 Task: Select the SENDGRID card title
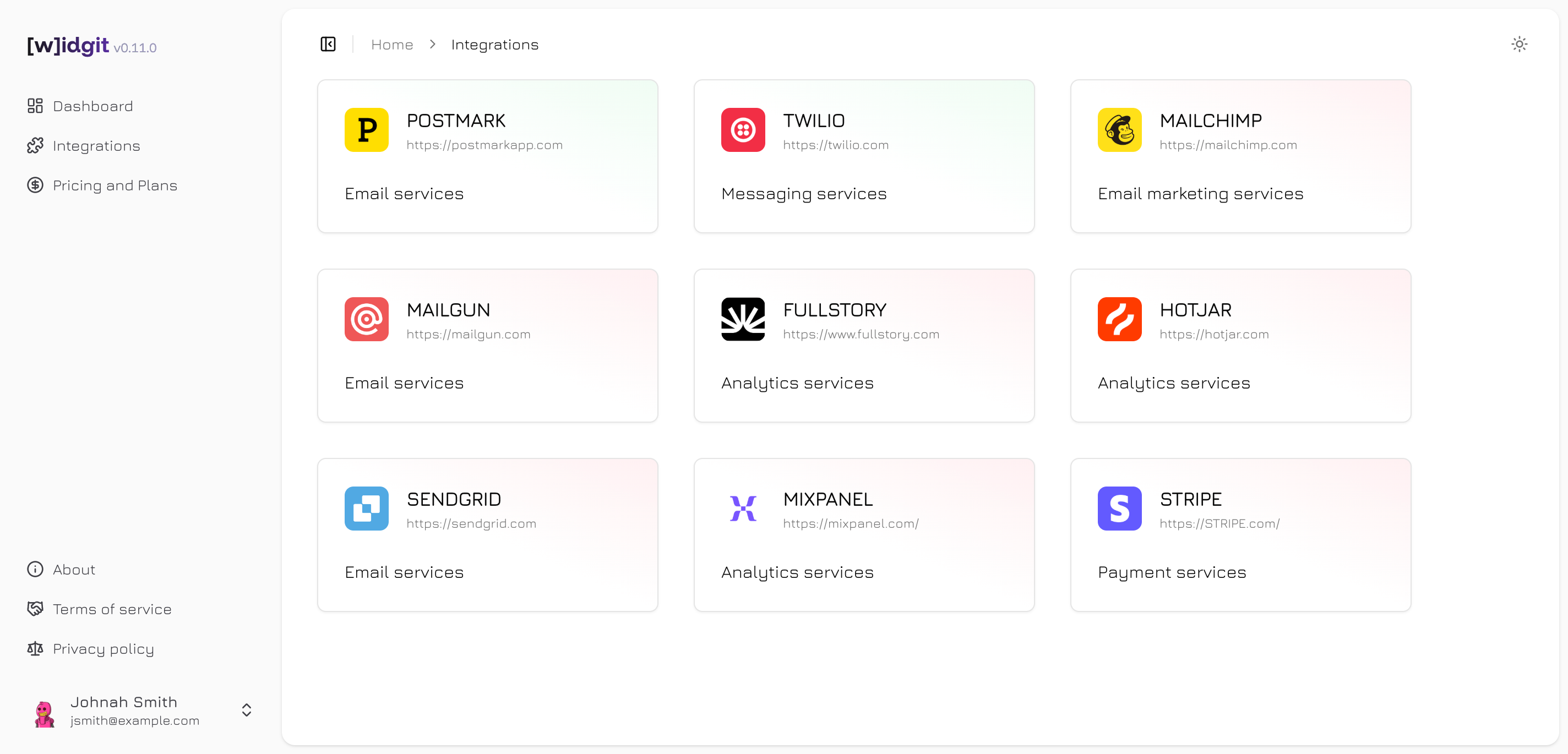coord(454,499)
